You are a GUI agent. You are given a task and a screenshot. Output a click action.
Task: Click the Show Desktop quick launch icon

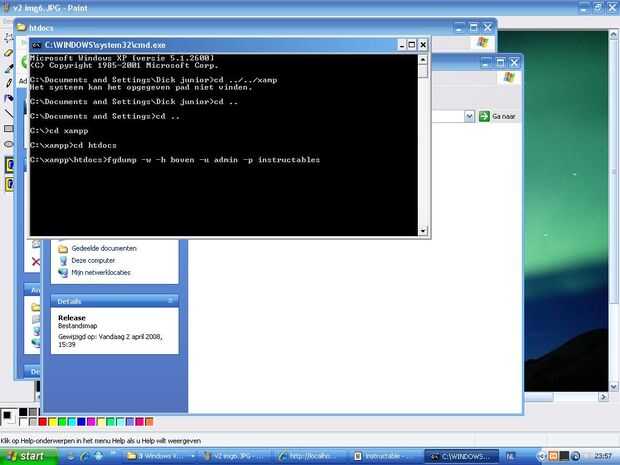(x=71, y=456)
